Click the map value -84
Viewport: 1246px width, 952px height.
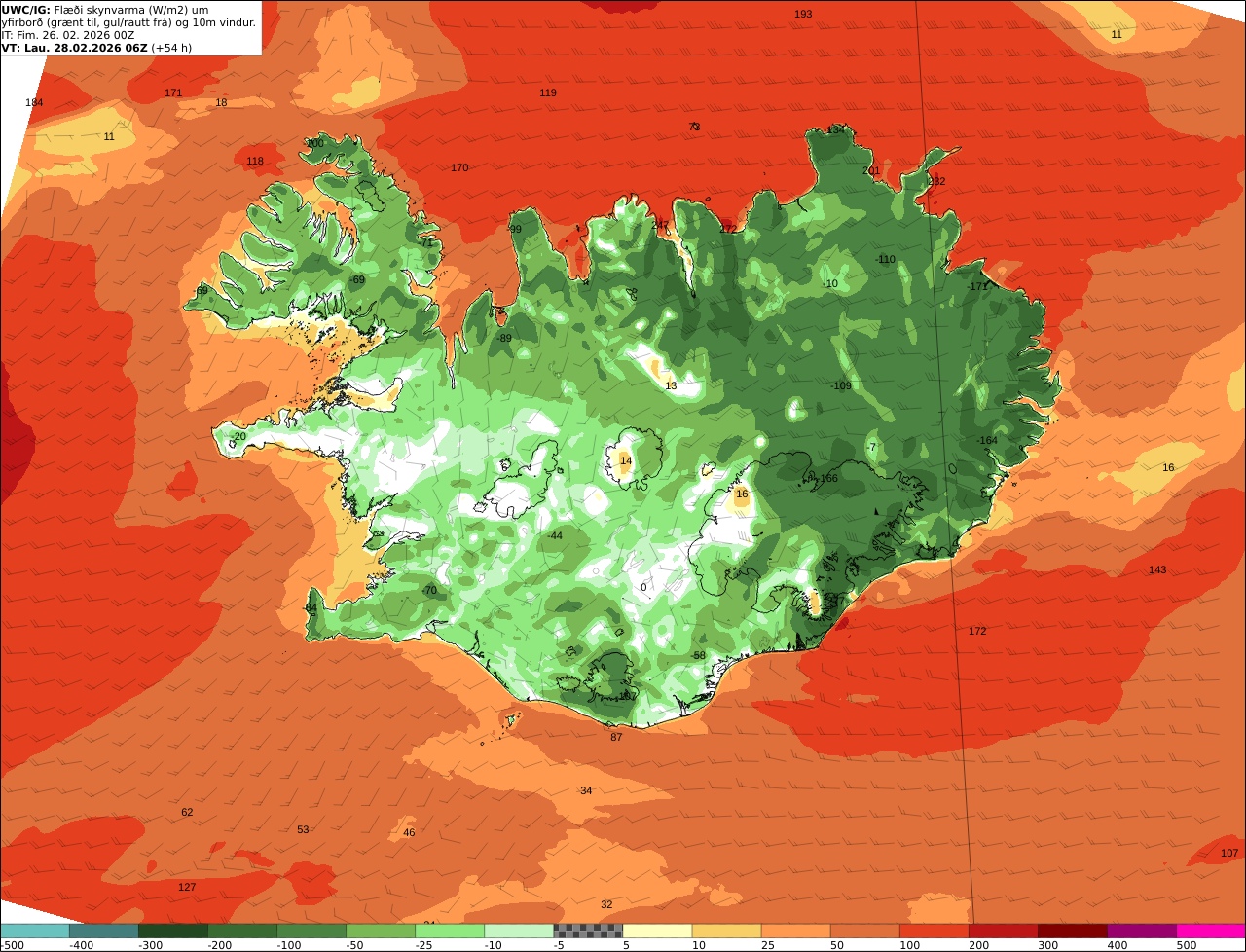(x=311, y=607)
